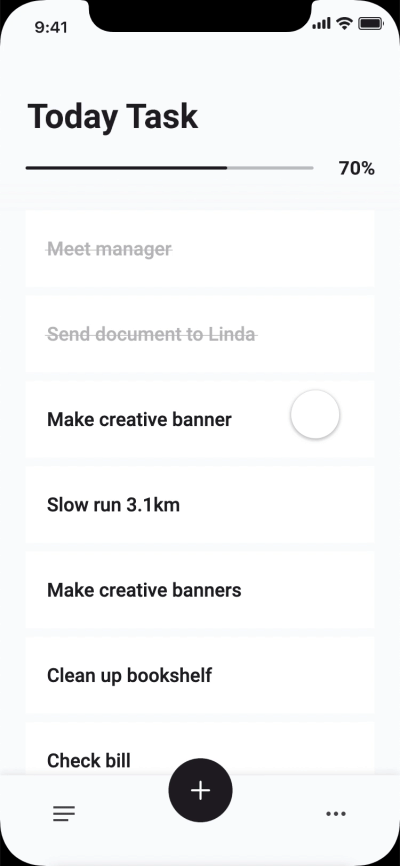Tap the cellular signal bars icon
The width and height of the screenshot is (400, 866).
pyautogui.click(x=322, y=24)
